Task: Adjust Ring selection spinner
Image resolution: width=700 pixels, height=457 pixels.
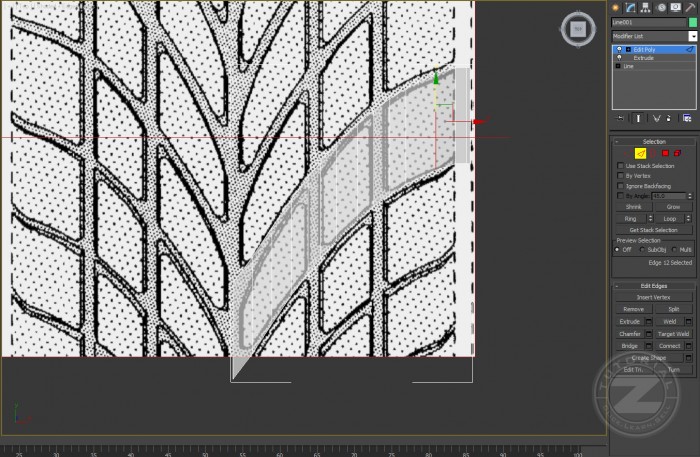Action: 650,219
